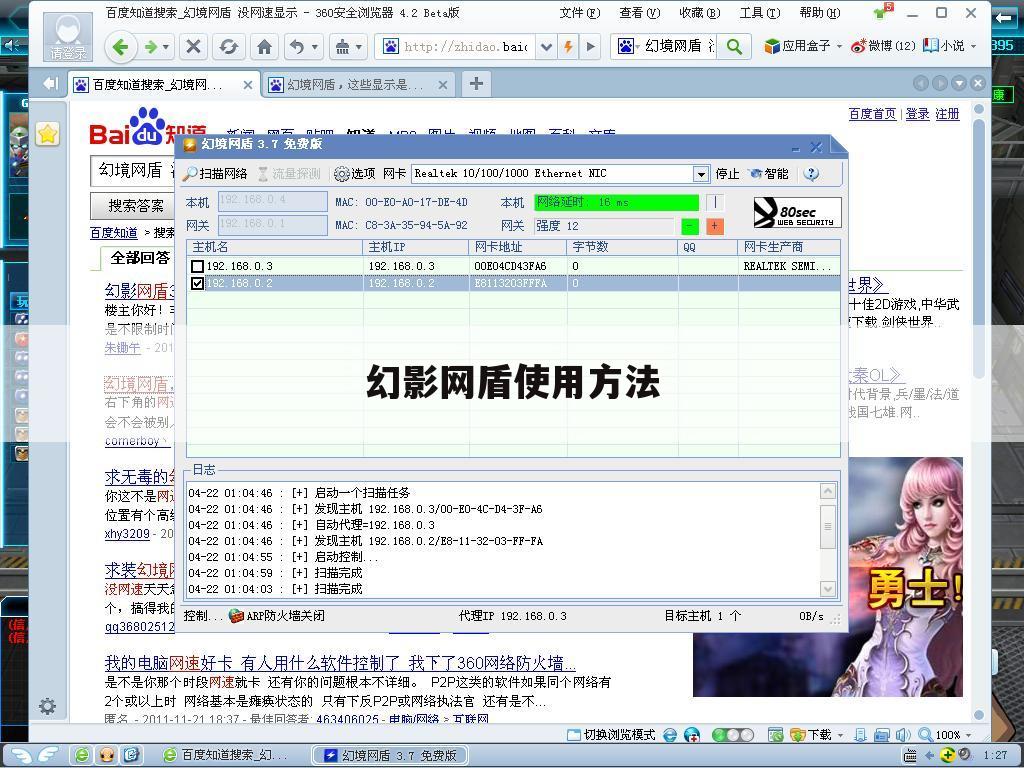1024x768 pixels.
Task: Open the 收藏(B) menu
Action: 699,12
